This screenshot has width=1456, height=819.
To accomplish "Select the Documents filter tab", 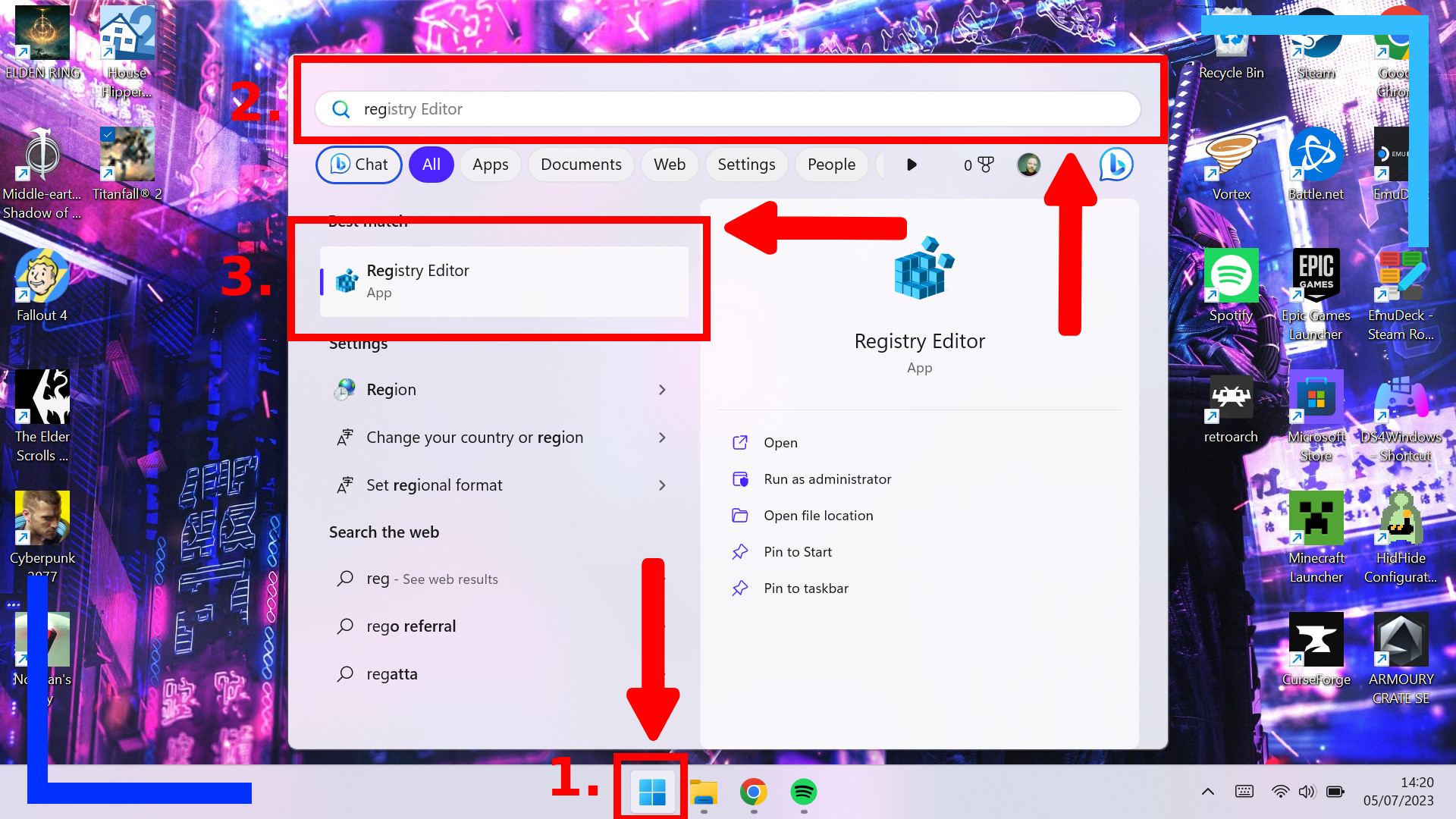I will (x=581, y=165).
